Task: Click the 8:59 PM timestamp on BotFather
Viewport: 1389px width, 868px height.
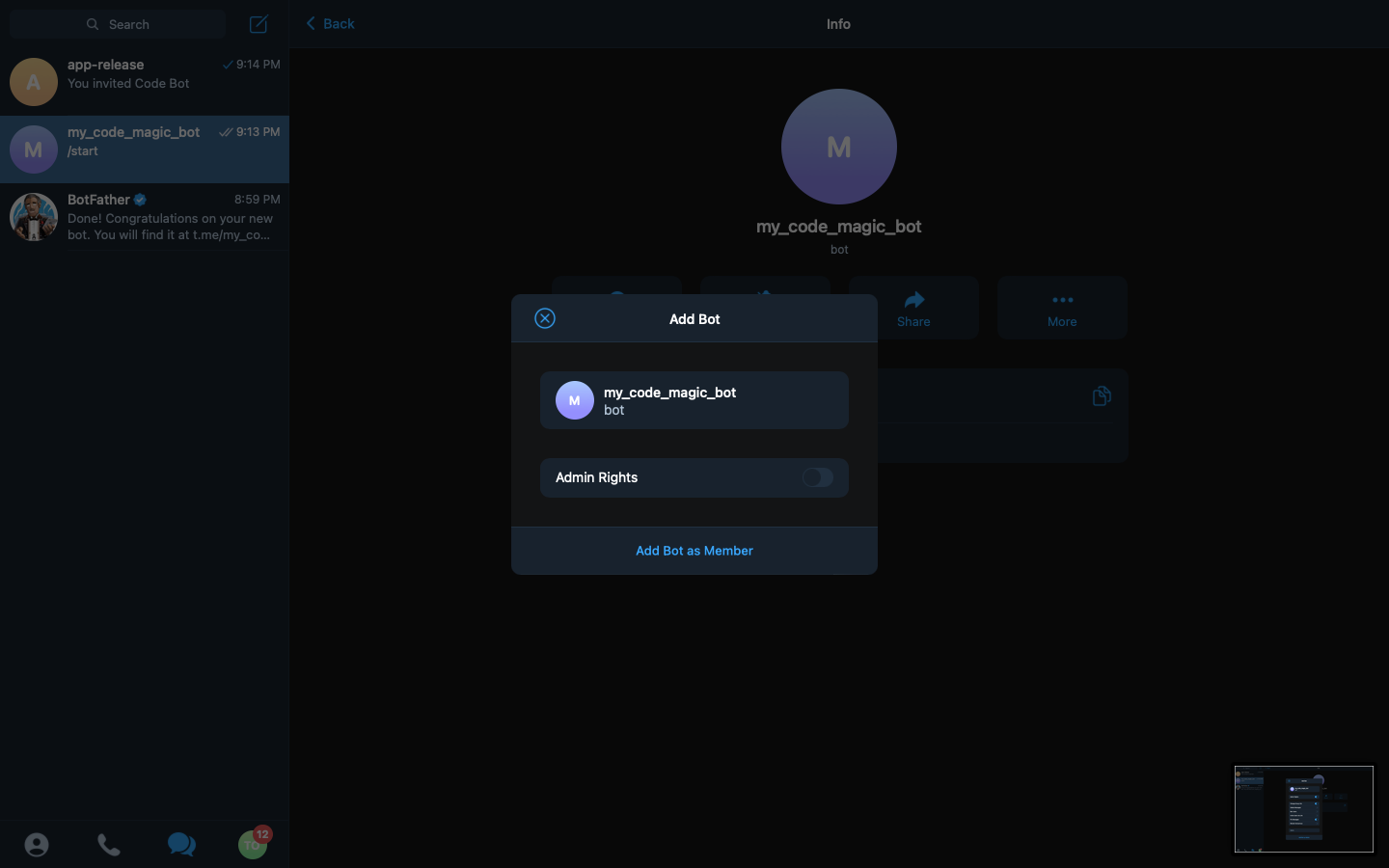Action: point(258,200)
